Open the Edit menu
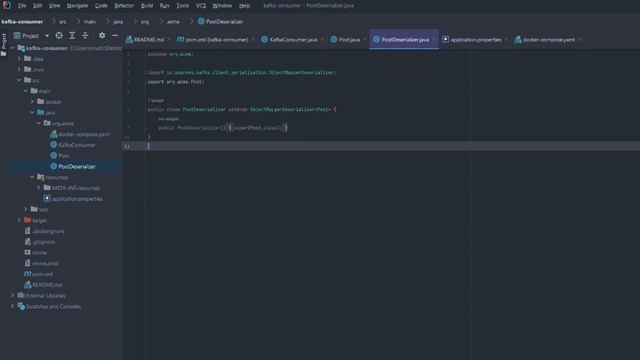The image size is (640, 360). coord(37,6)
